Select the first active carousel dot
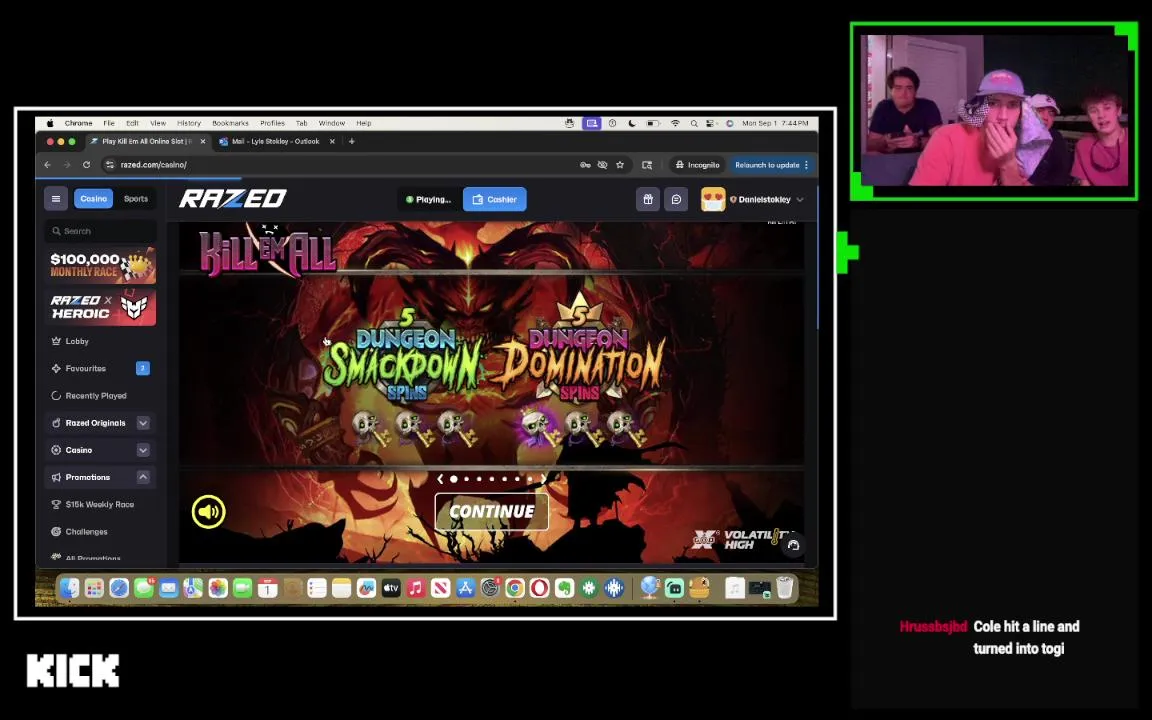 (x=454, y=478)
